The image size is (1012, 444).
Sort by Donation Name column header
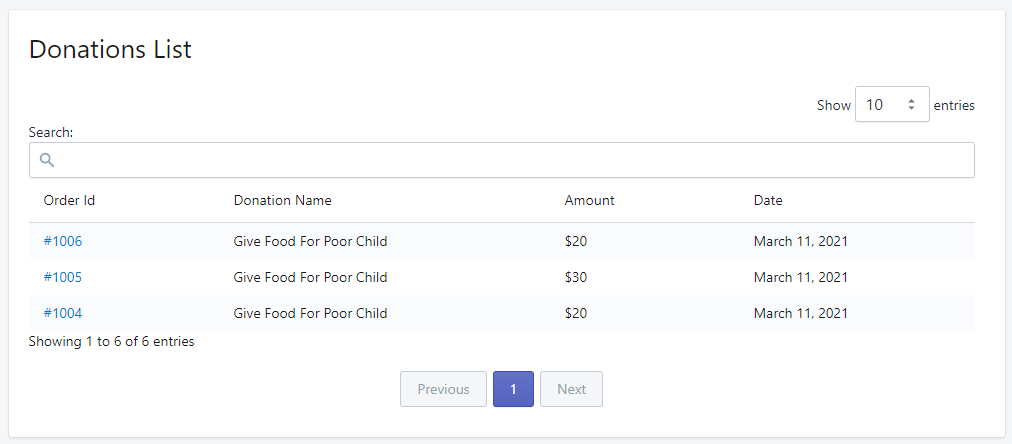282,200
